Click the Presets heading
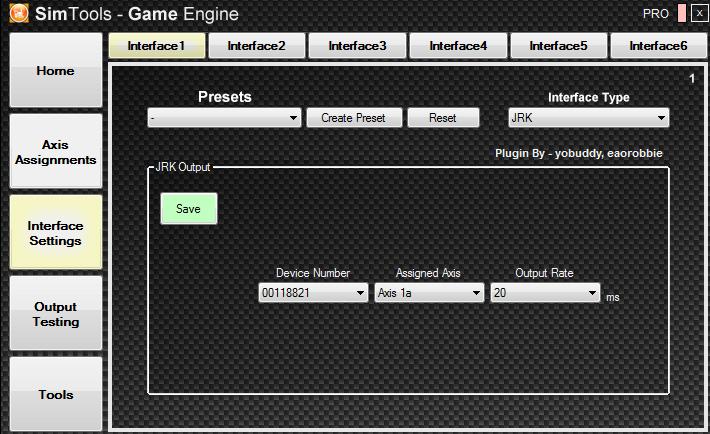Image resolution: width=710 pixels, height=434 pixels. pos(225,96)
